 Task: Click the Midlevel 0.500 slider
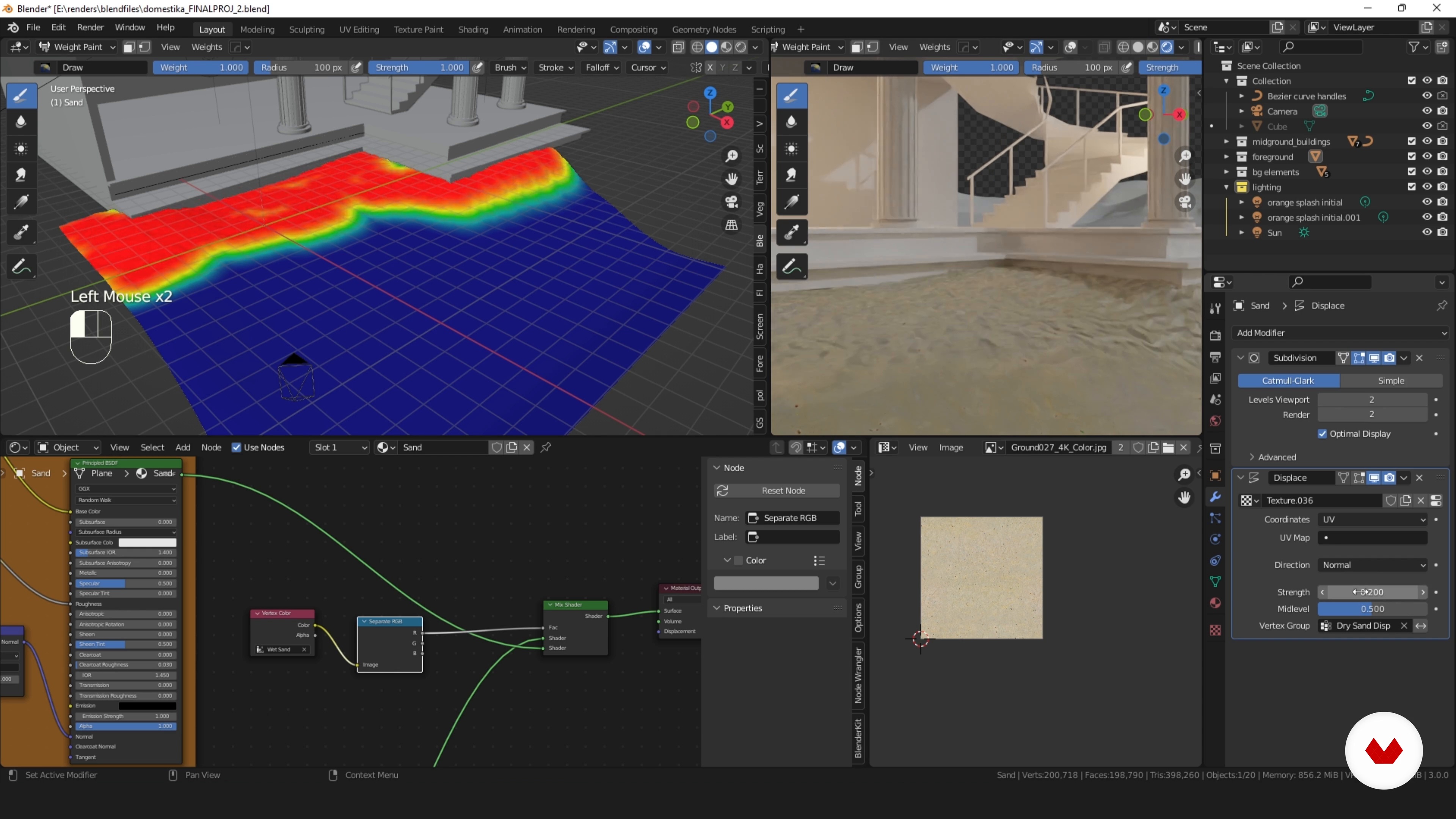(x=1373, y=609)
